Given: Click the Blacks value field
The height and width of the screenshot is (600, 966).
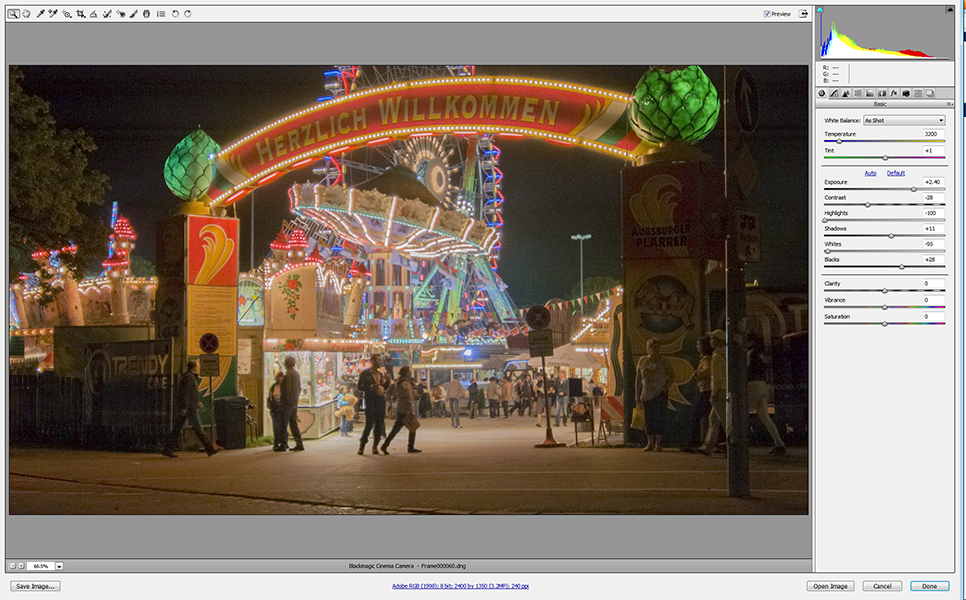Looking at the screenshot, I should tap(933, 259).
